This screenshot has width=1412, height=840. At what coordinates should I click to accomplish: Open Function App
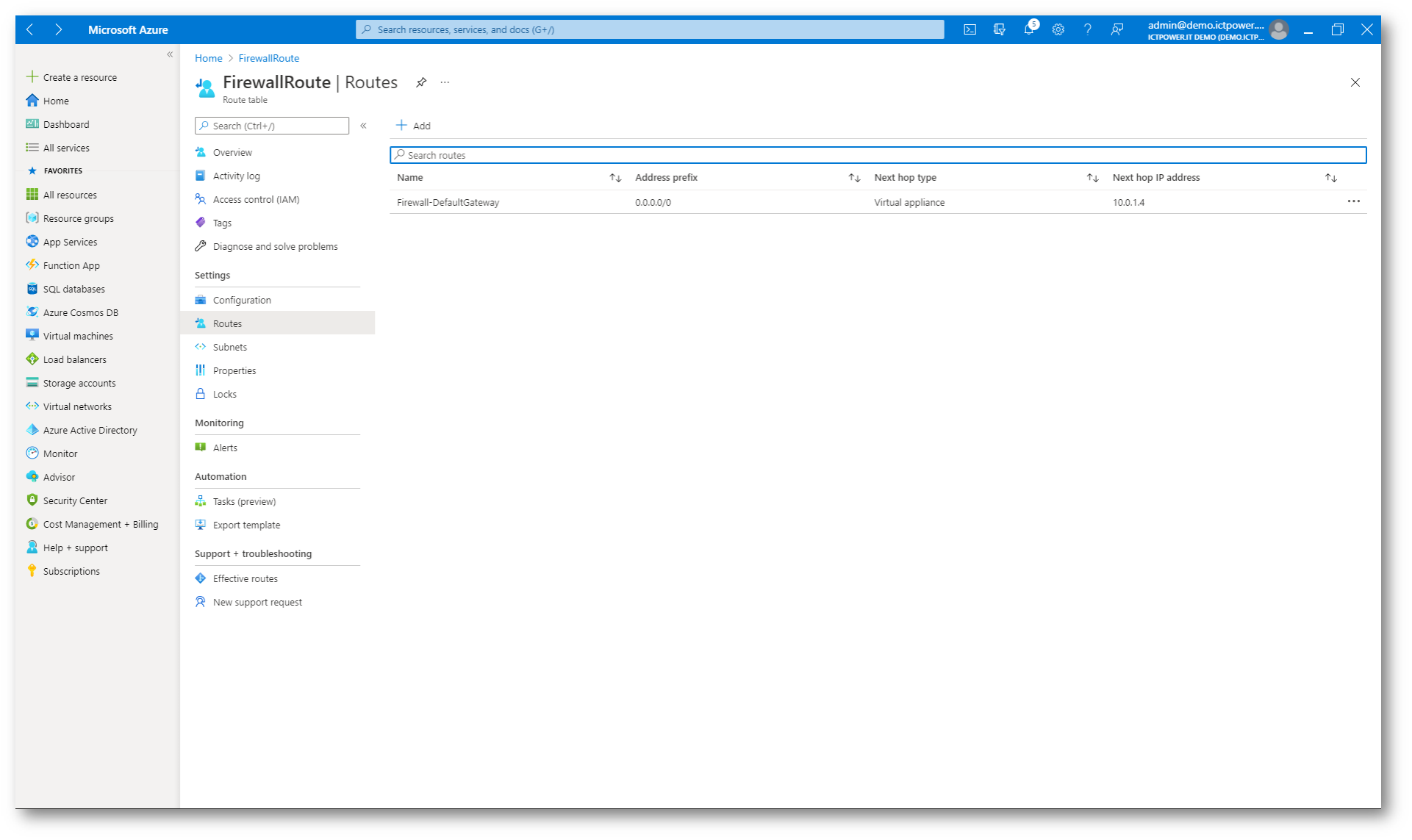coord(71,265)
